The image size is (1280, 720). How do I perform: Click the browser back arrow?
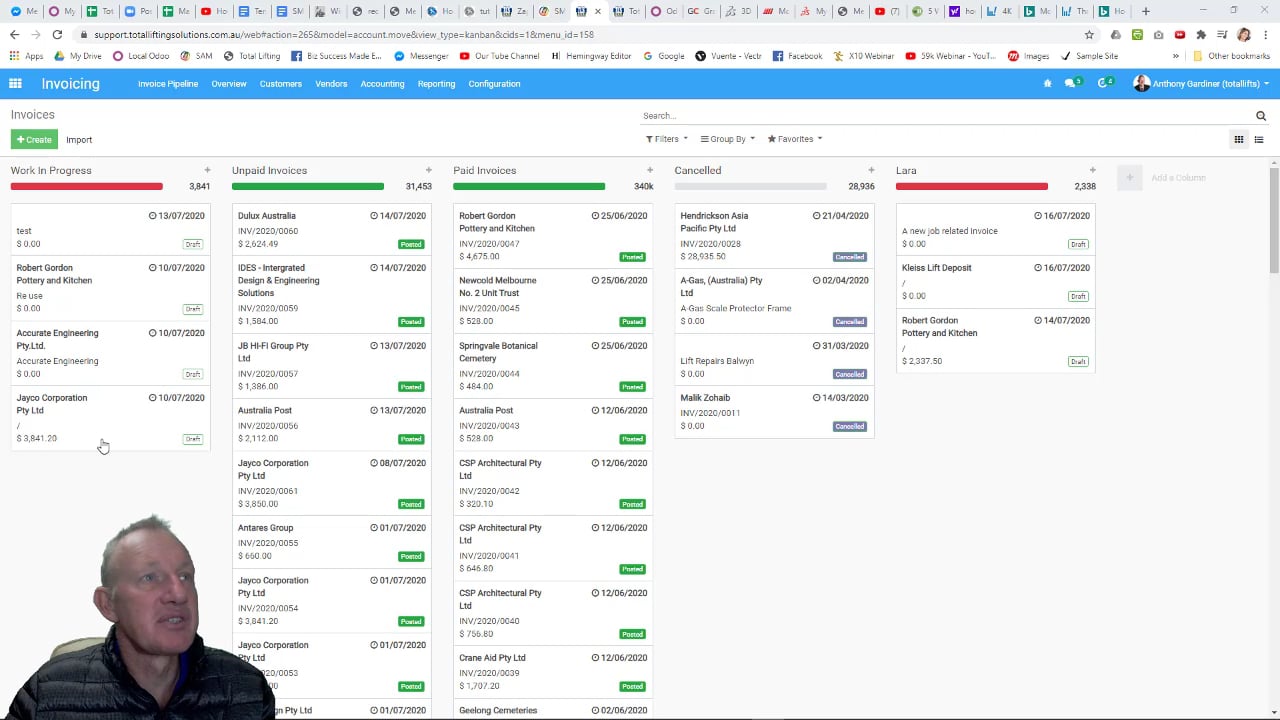point(14,34)
